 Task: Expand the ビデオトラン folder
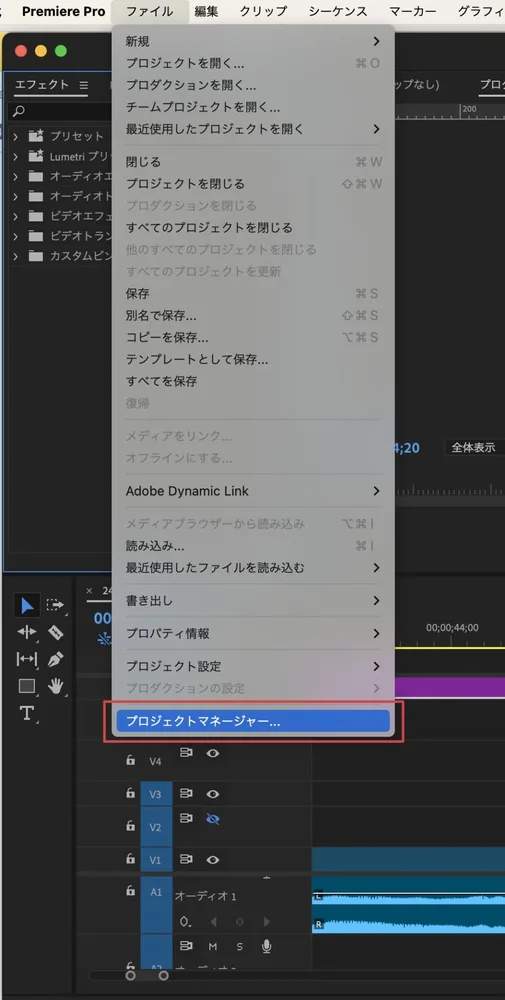coord(16,236)
